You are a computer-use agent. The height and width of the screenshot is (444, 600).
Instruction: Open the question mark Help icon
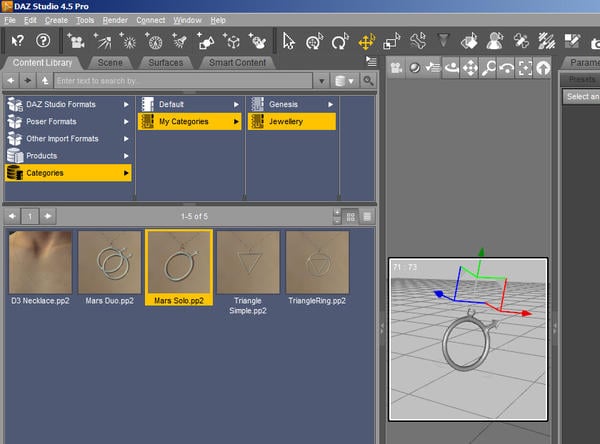click(43, 41)
